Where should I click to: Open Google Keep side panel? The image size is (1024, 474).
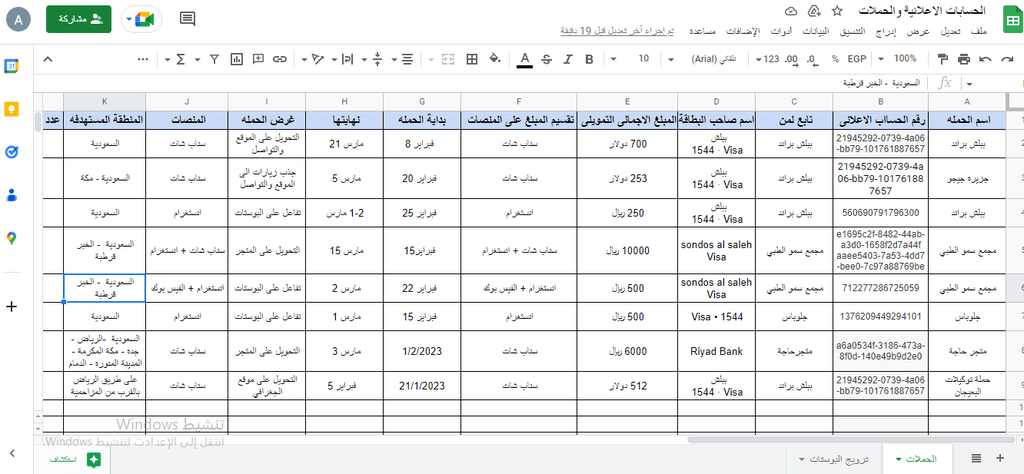11,109
